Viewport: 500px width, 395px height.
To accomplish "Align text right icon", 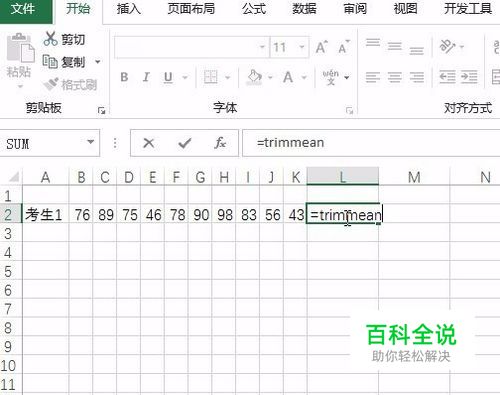I will point(417,77).
